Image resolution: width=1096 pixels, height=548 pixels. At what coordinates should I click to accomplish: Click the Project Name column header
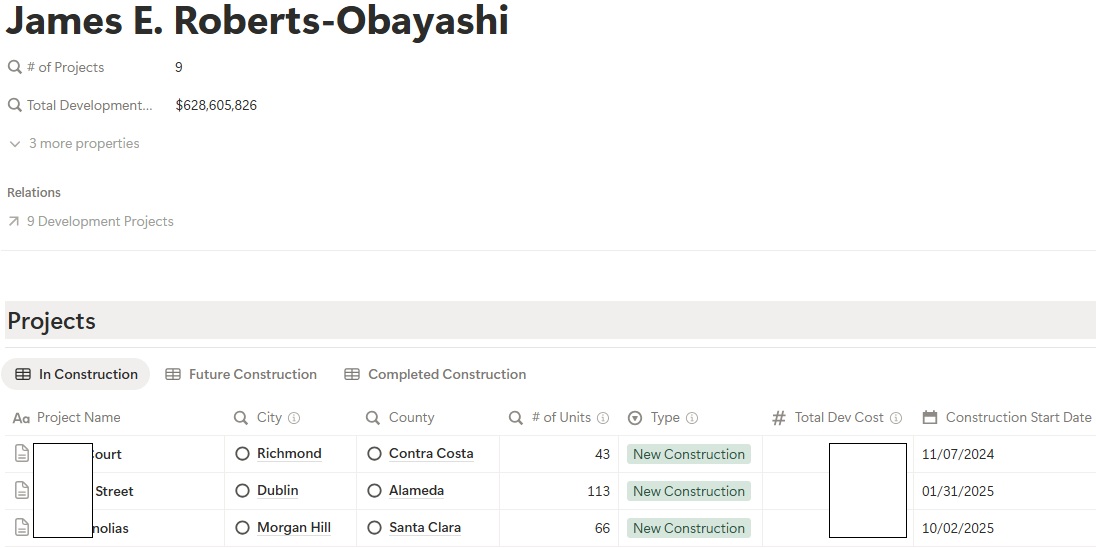tap(78, 417)
